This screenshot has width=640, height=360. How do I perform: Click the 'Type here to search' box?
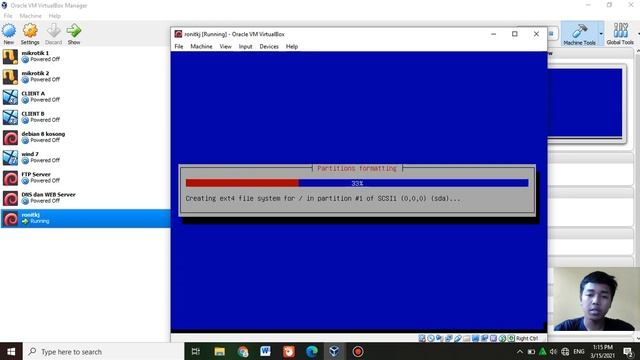(x=104, y=351)
